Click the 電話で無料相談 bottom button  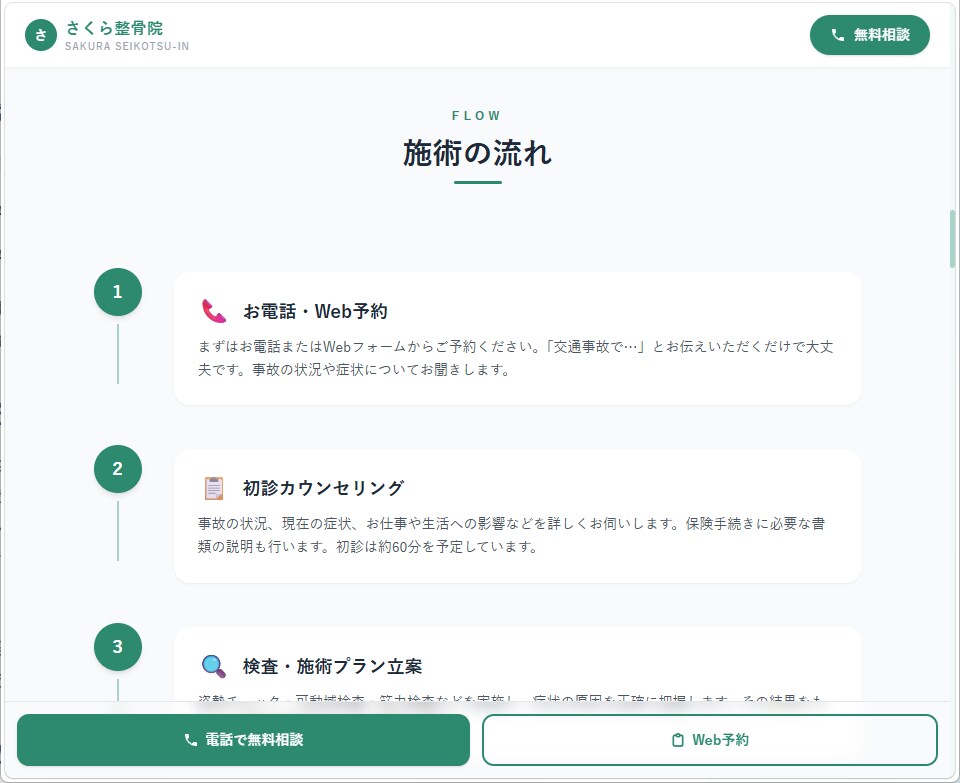click(243, 740)
